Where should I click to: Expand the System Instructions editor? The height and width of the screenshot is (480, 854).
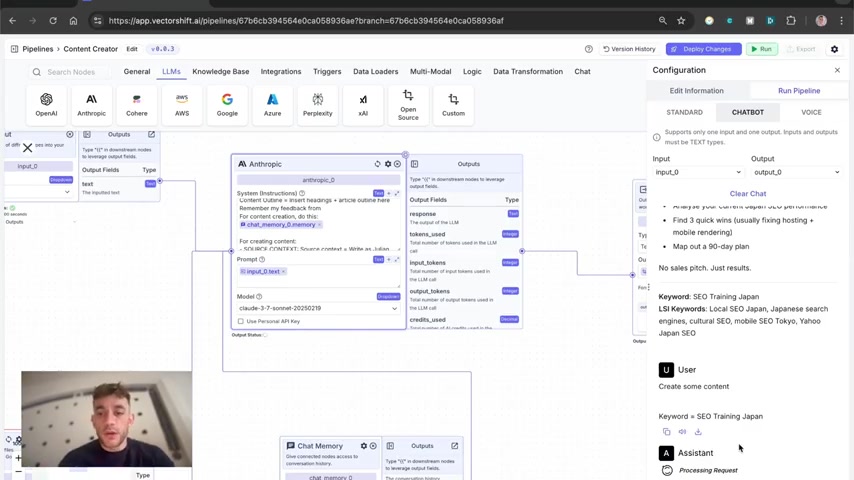pos(397,193)
